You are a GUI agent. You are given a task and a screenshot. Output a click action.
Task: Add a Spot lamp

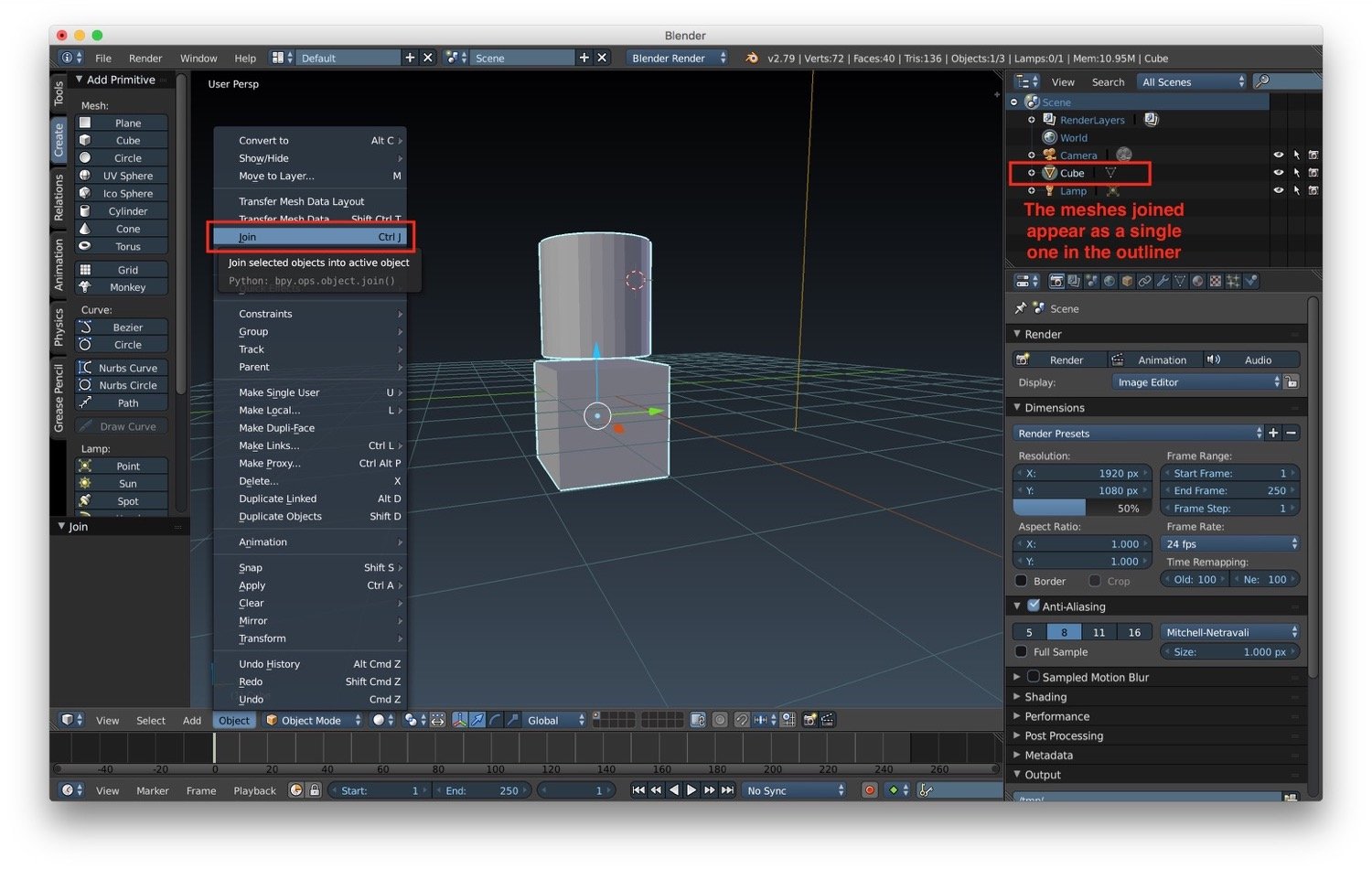click(x=121, y=501)
